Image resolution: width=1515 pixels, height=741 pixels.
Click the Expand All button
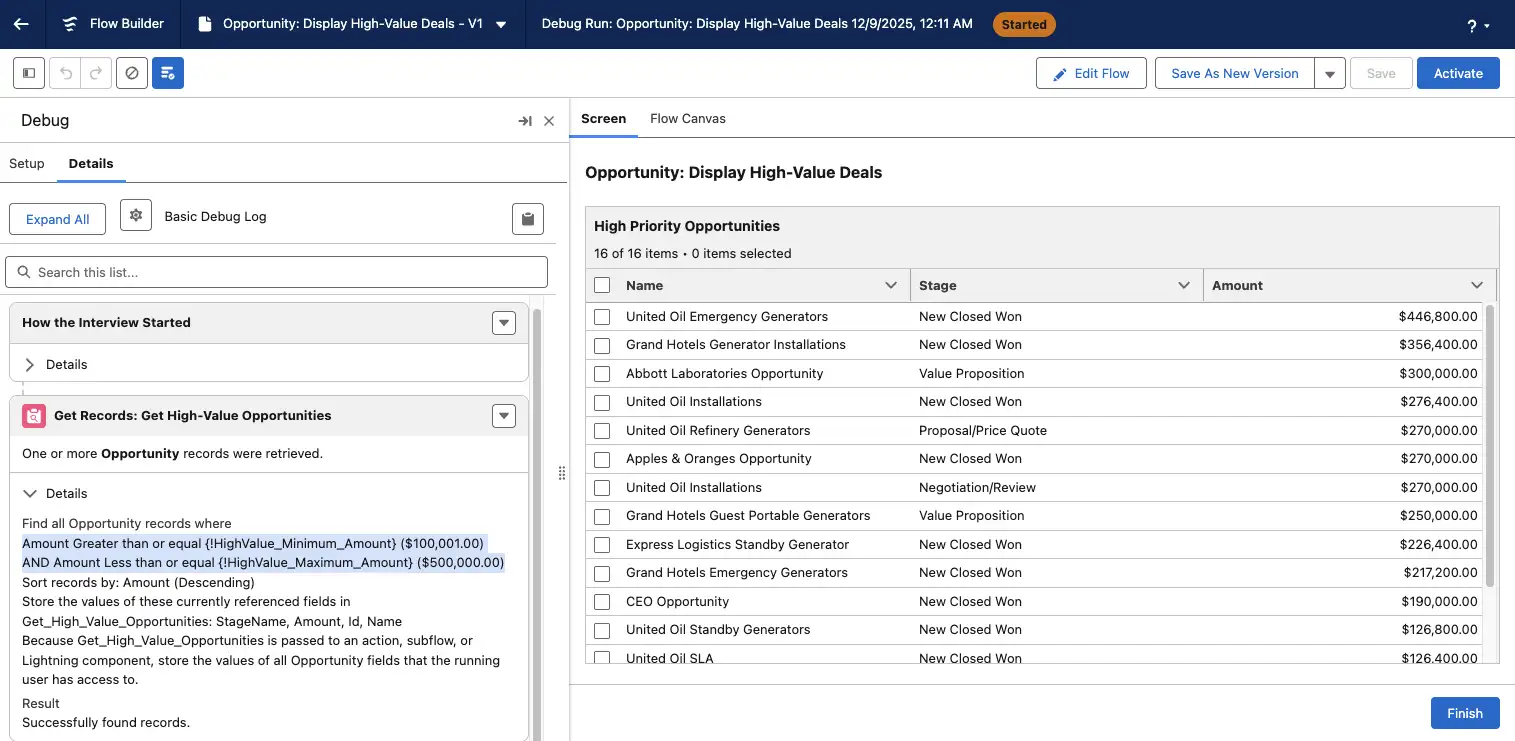[x=57, y=219]
